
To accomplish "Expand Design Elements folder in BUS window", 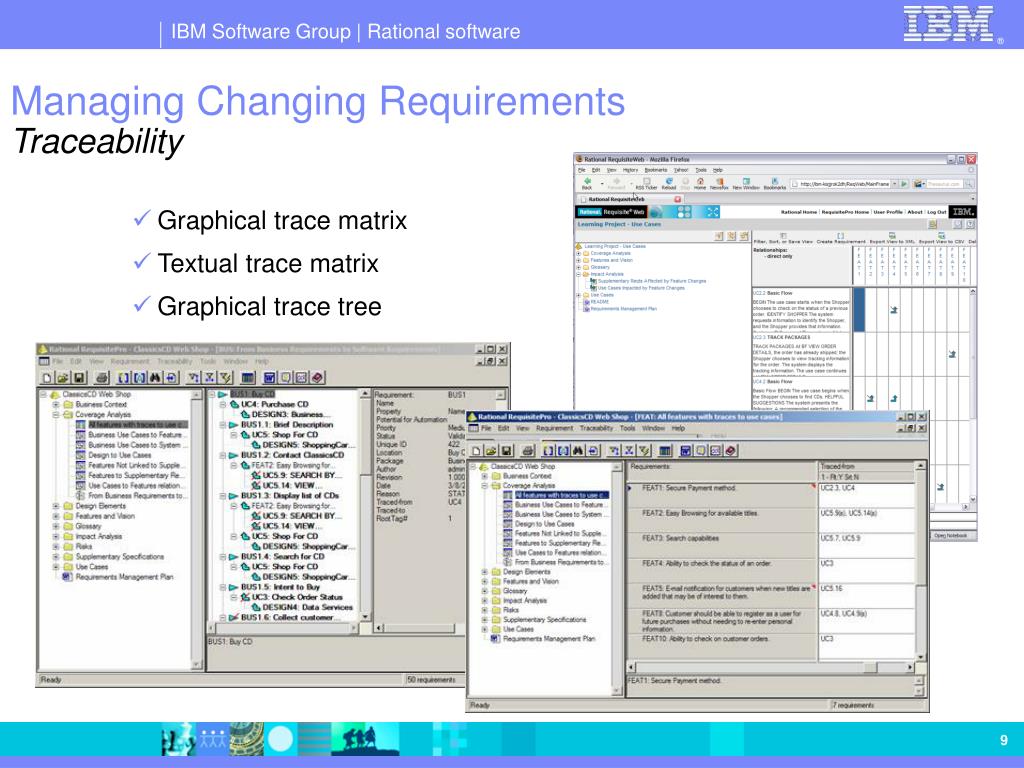I will (x=56, y=506).
